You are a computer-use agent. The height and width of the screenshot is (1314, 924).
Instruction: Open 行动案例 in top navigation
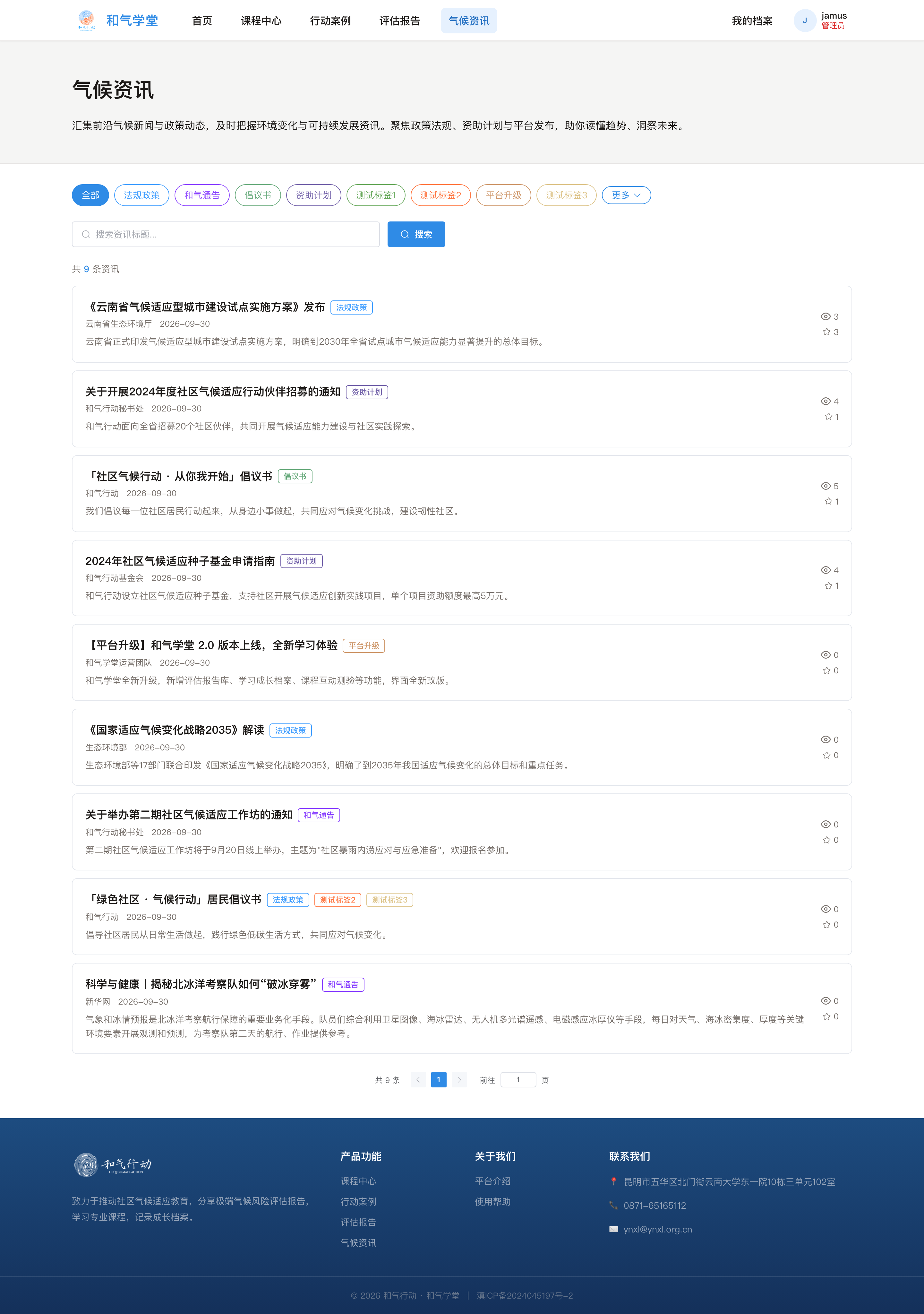tap(330, 21)
